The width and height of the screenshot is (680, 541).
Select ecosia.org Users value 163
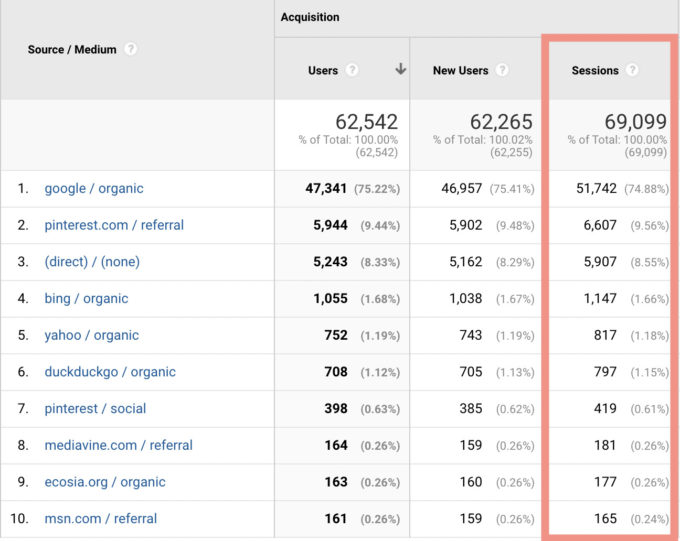[336, 482]
